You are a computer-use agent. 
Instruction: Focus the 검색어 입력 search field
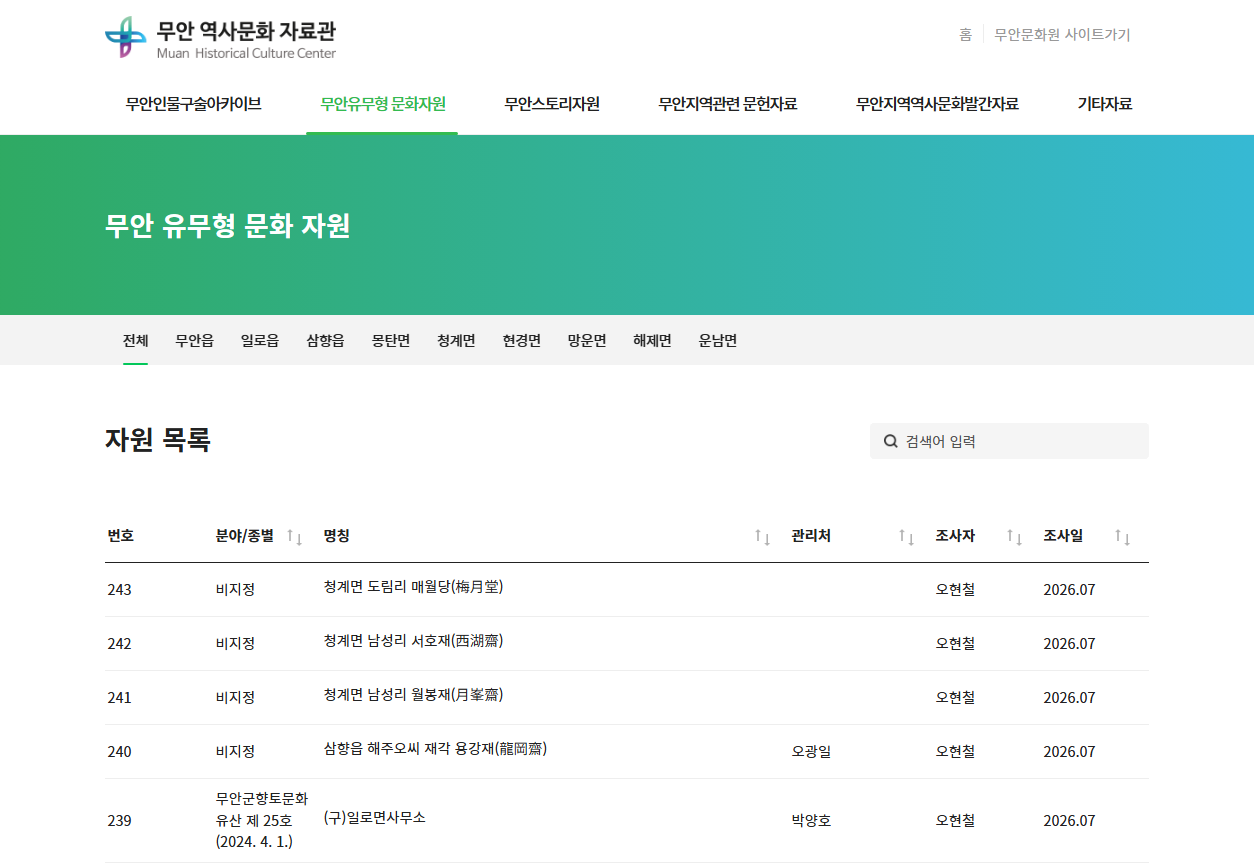(1010, 441)
